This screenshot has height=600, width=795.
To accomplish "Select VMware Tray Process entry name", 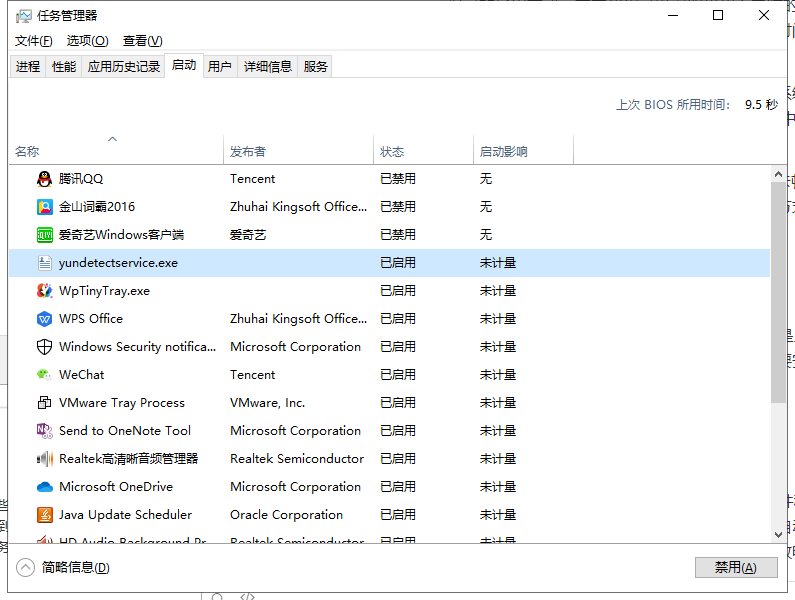I will click(122, 403).
